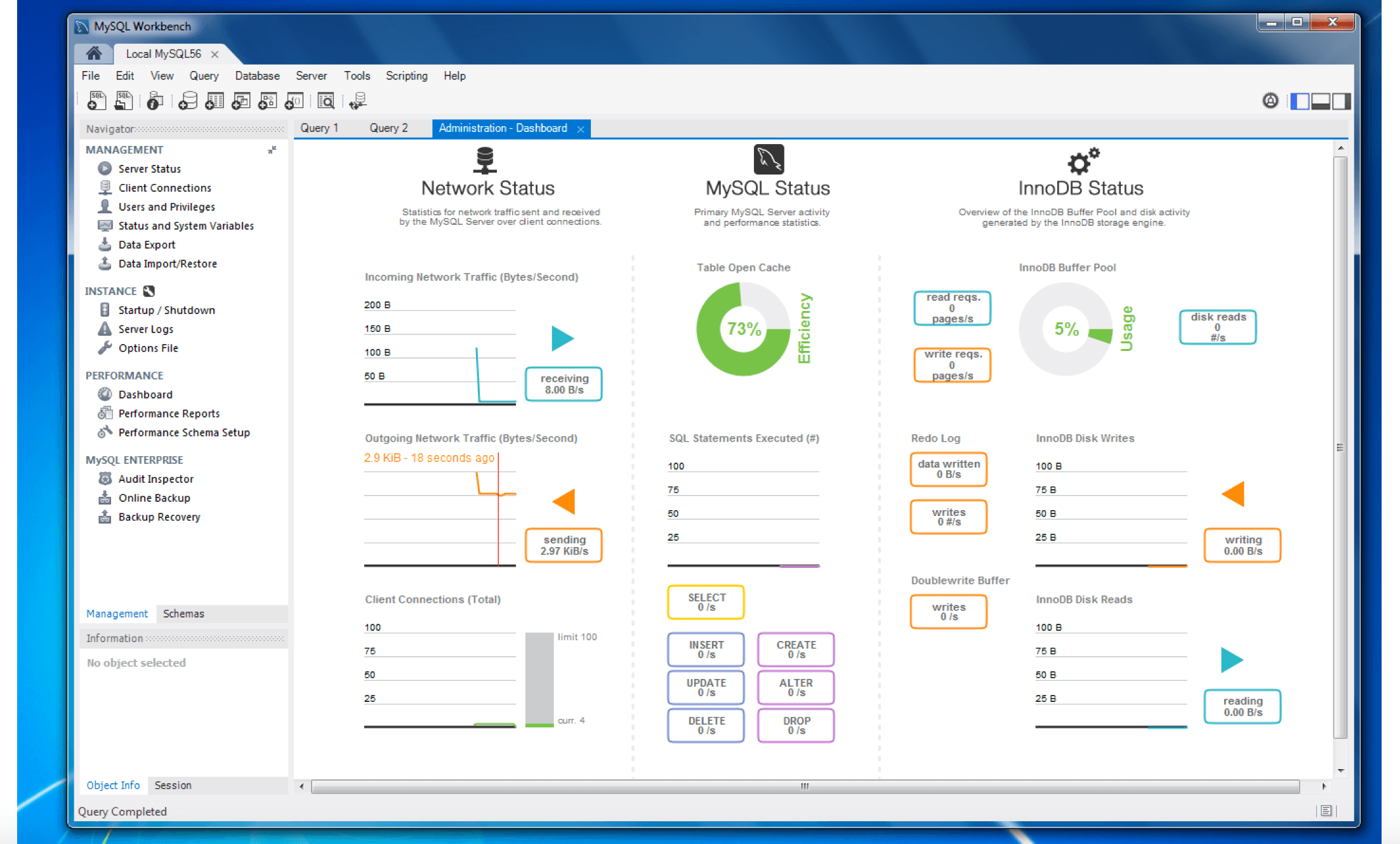1400x844 pixels.
Task: Click the reconnect to DBMS icon
Action: [x=358, y=101]
